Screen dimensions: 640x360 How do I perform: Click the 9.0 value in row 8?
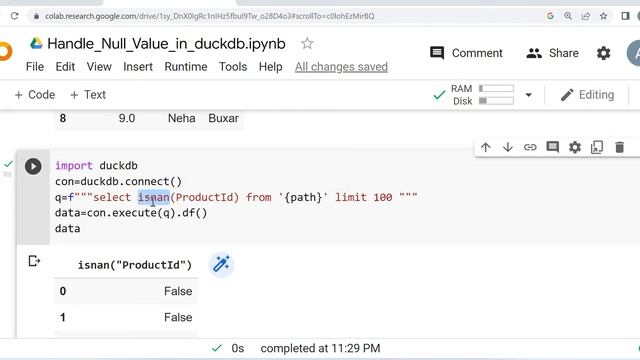click(x=127, y=118)
